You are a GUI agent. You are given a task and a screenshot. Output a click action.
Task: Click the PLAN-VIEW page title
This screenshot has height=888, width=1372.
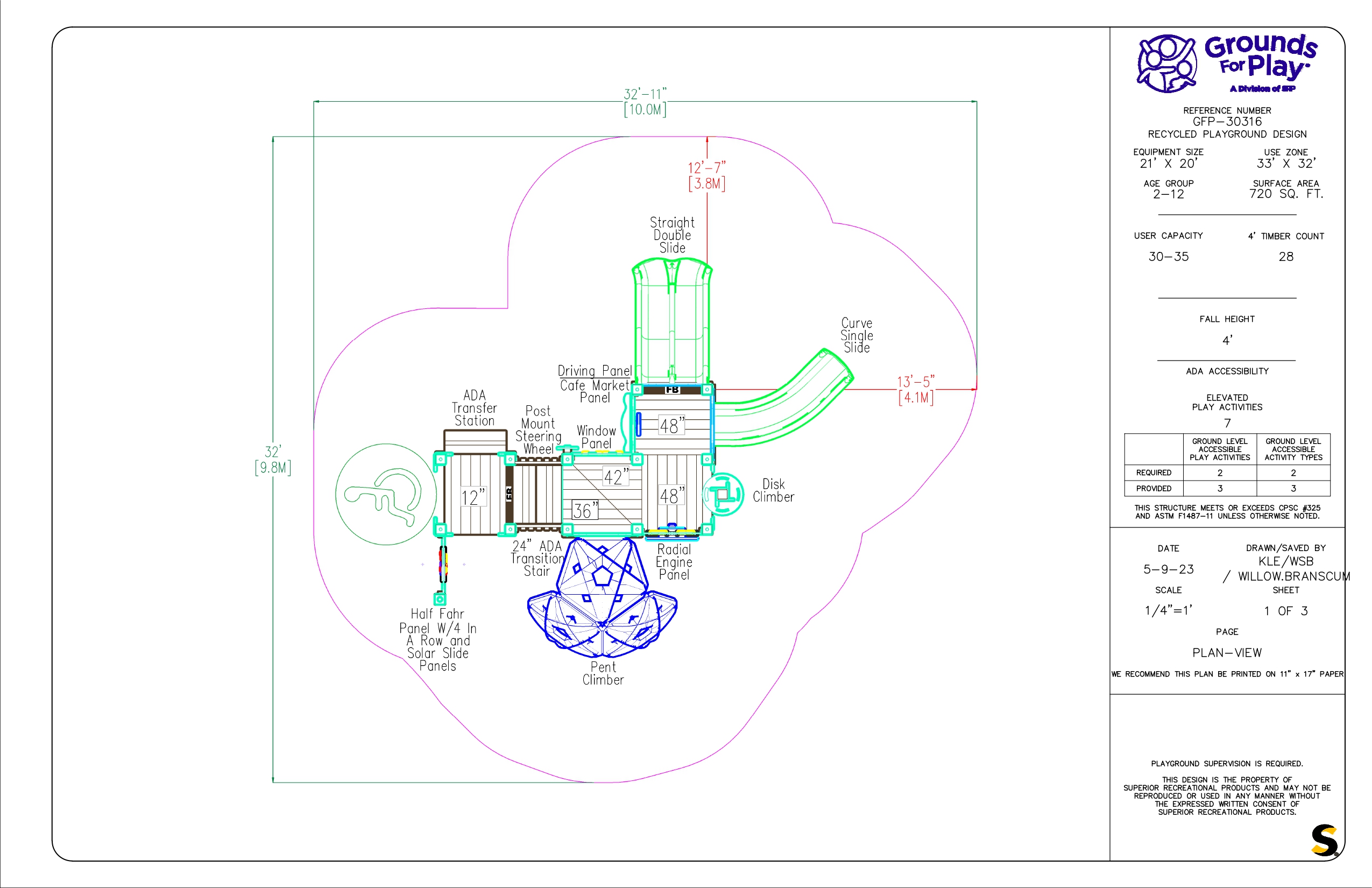point(1227,653)
